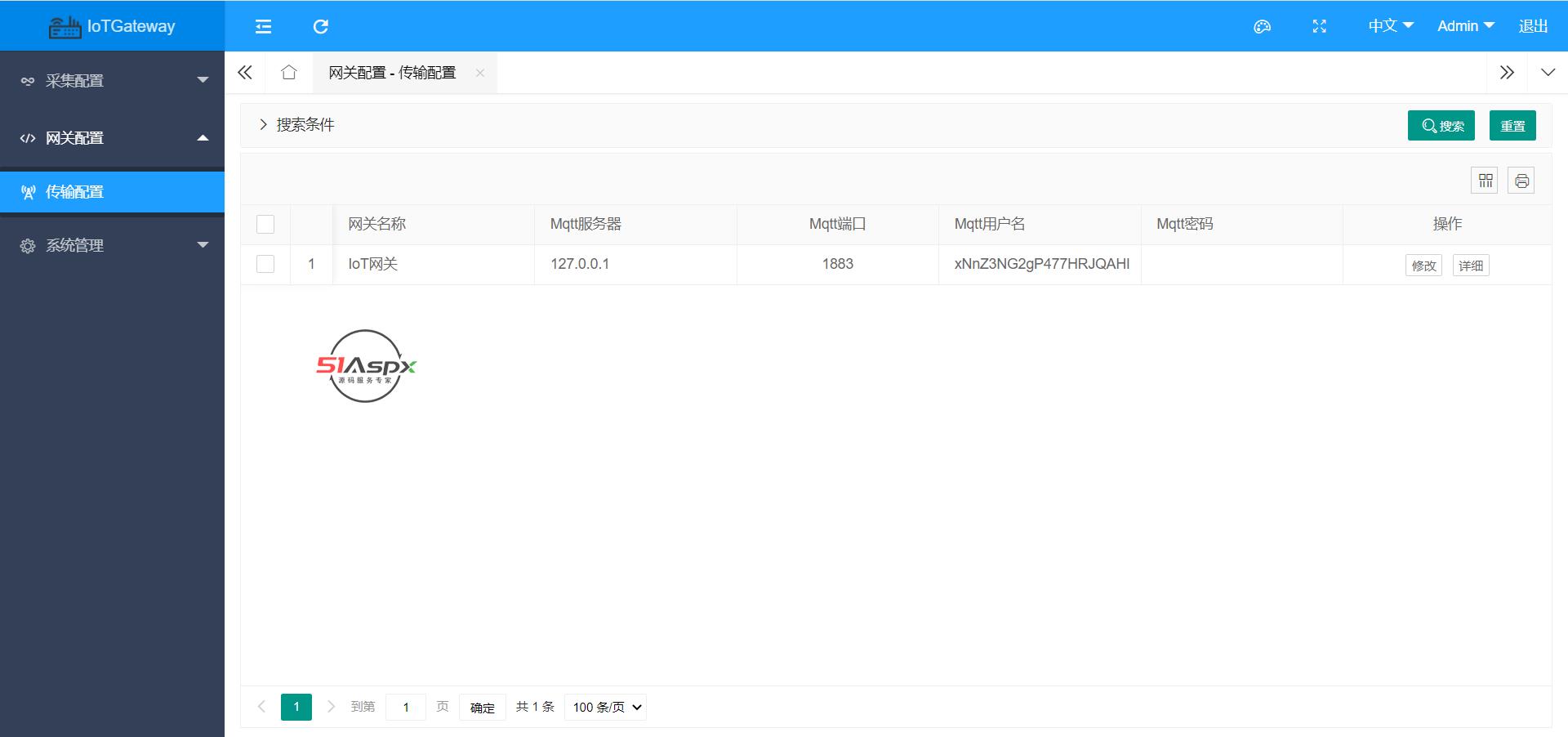Viewport: 1568px width, 737px height.
Task: Click 修改 for the IoT网关 row
Action: point(1423,266)
